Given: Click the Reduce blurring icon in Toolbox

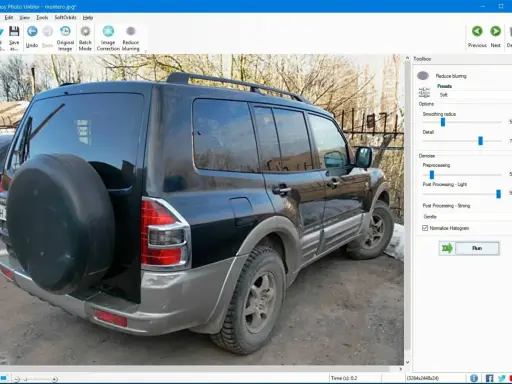Looking at the screenshot, I should click(423, 76).
